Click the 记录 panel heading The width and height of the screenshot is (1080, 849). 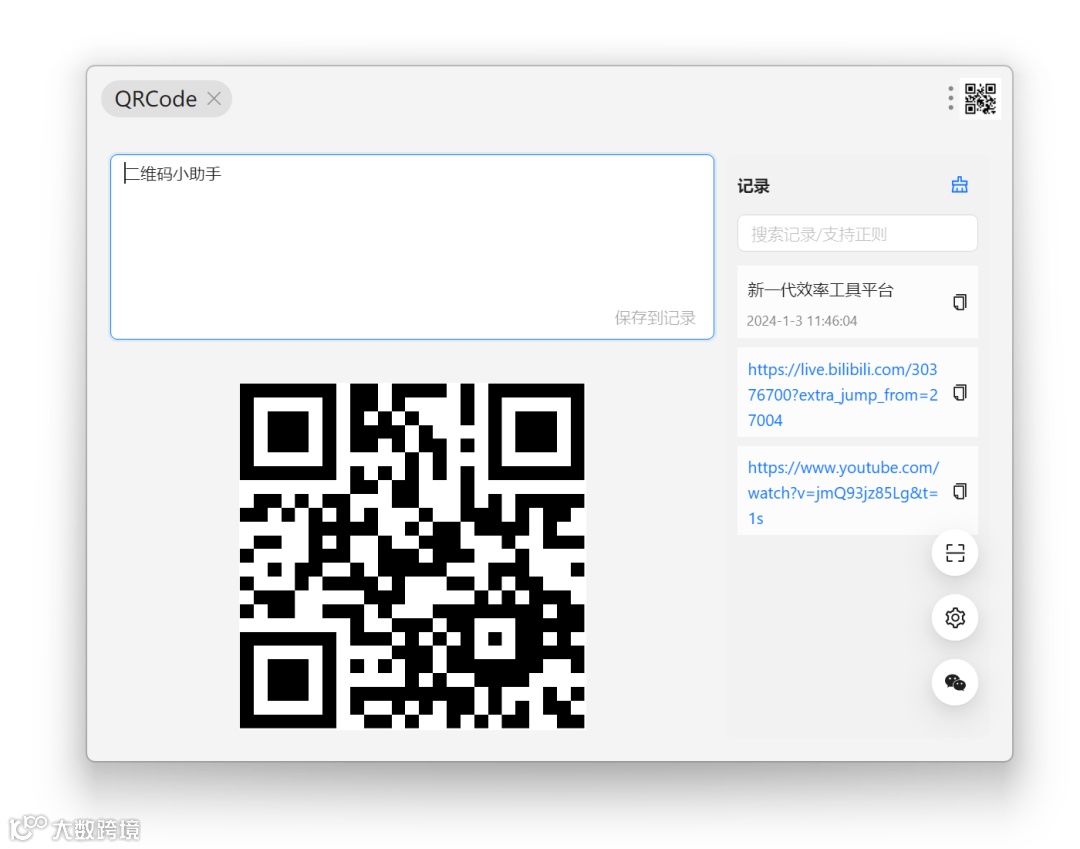click(x=754, y=186)
